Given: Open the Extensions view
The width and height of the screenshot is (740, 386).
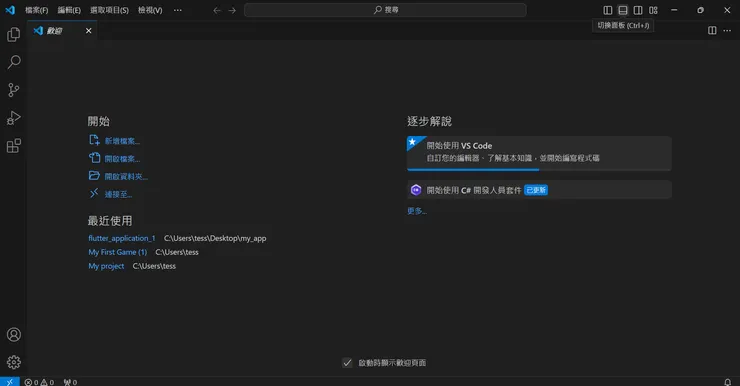Looking at the screenshot, I should point(14,146).
